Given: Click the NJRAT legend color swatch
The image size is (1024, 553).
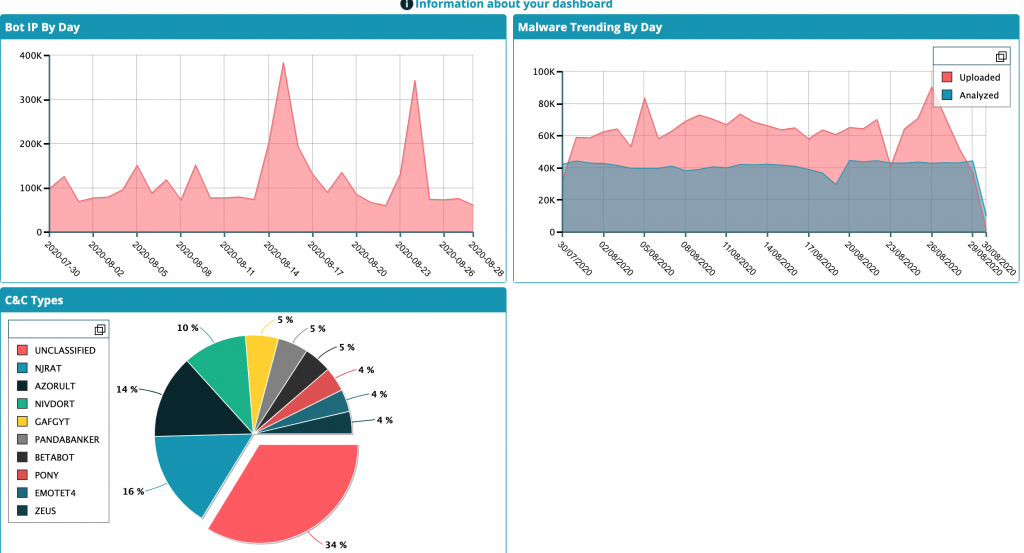Looking at the screenshot, I should pyautogui.click(x=23, y=368).
